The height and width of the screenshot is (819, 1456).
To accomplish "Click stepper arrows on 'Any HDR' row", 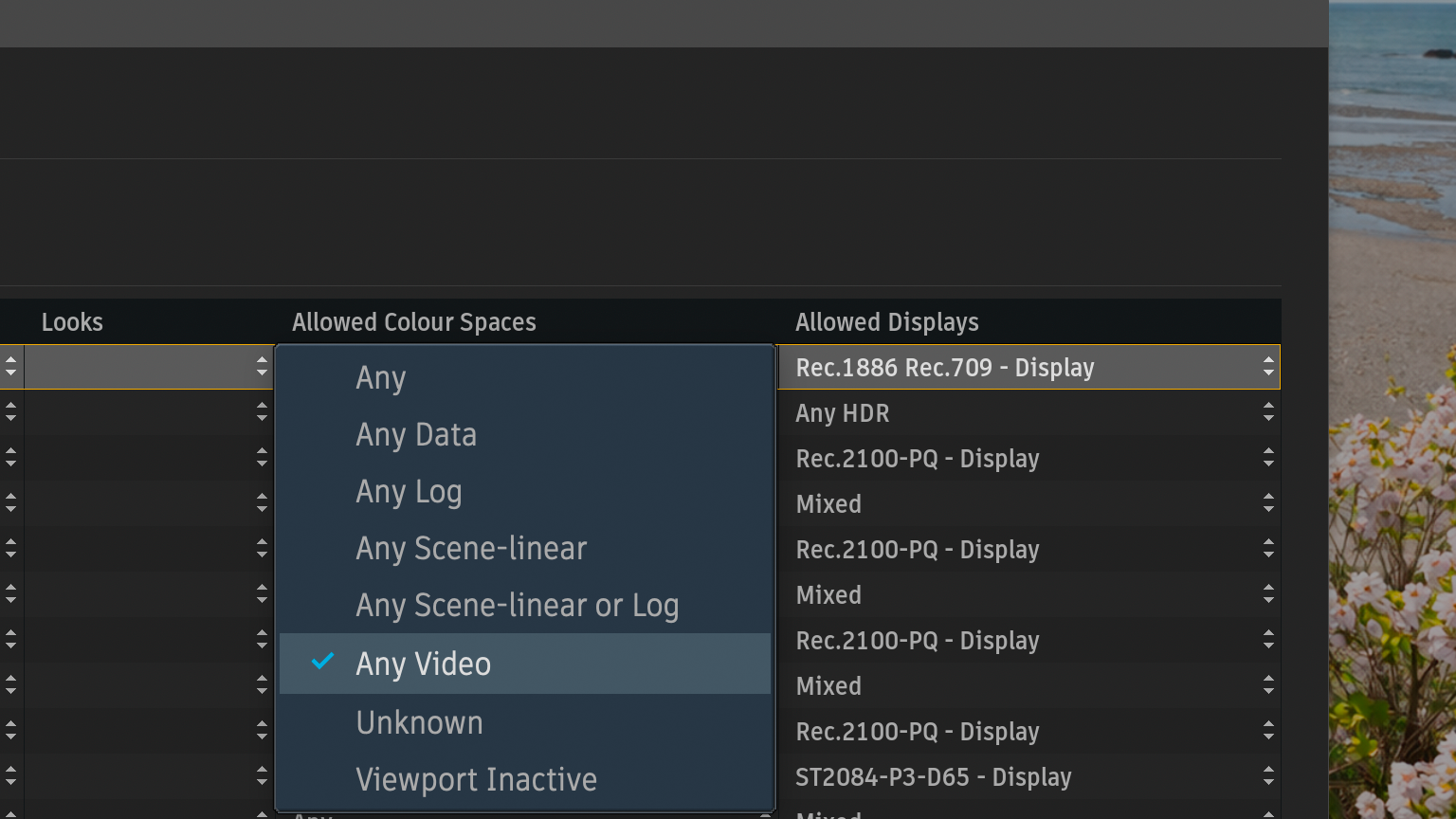I will [x=1268, y=413].
